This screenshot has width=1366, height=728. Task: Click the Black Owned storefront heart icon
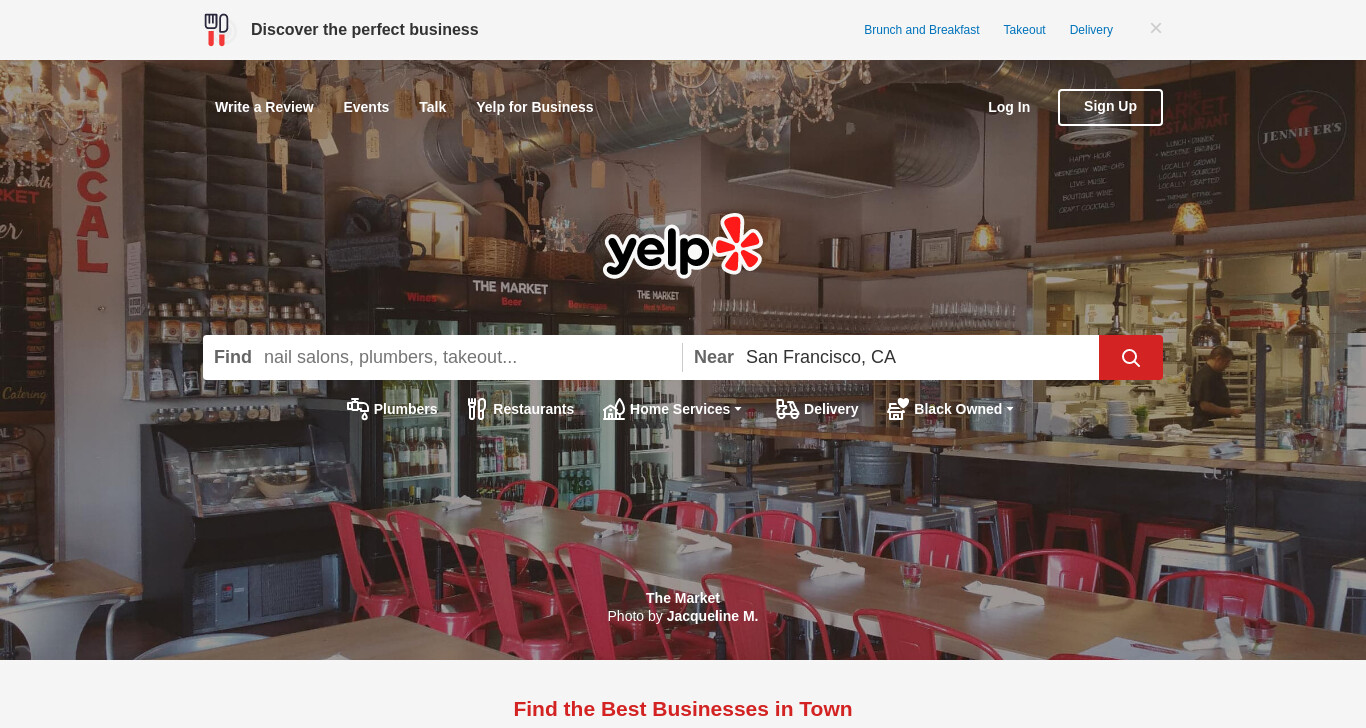coord(898,409)
